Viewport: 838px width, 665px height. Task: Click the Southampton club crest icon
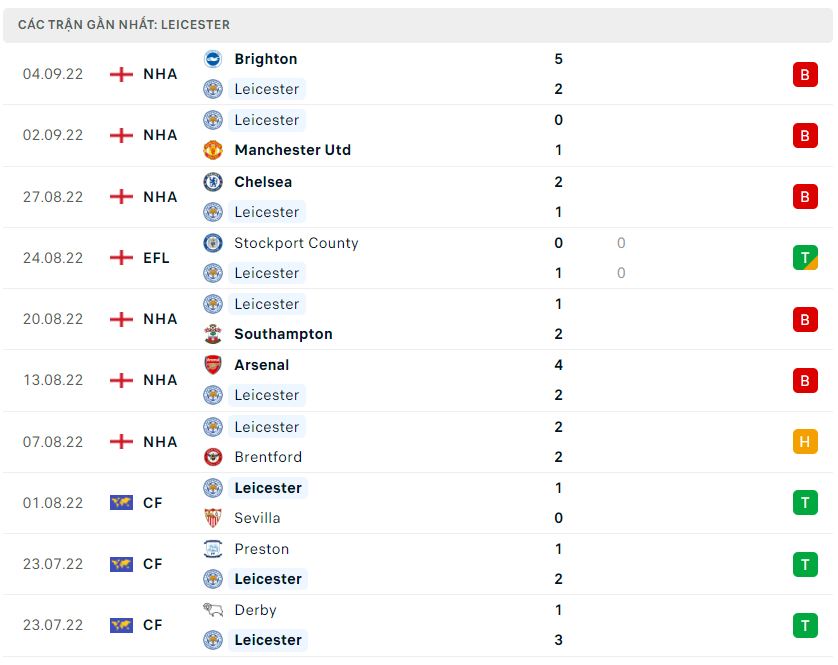pos(213,334)
